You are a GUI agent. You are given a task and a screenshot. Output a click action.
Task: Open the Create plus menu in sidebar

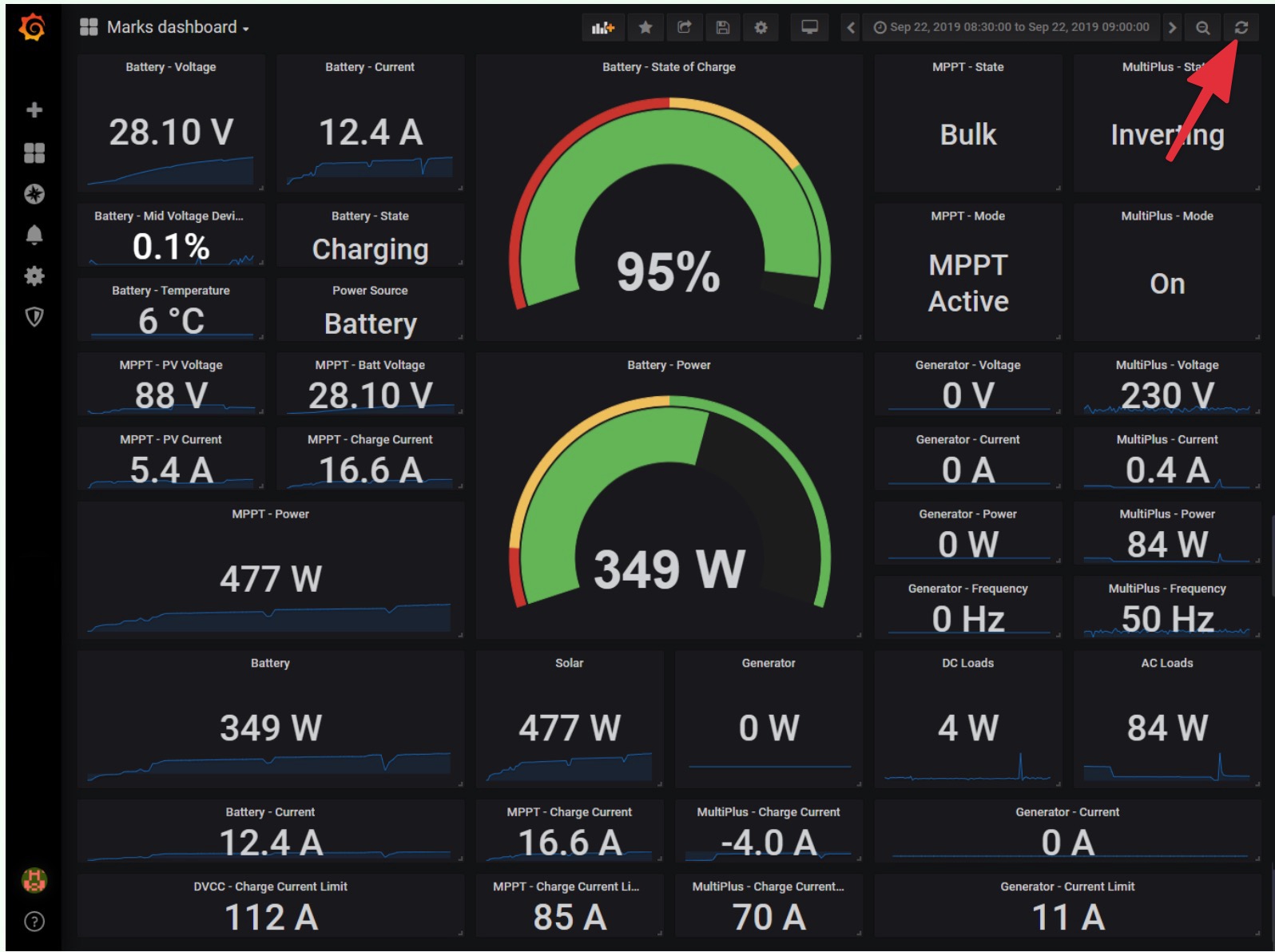[x=34, y=109]
